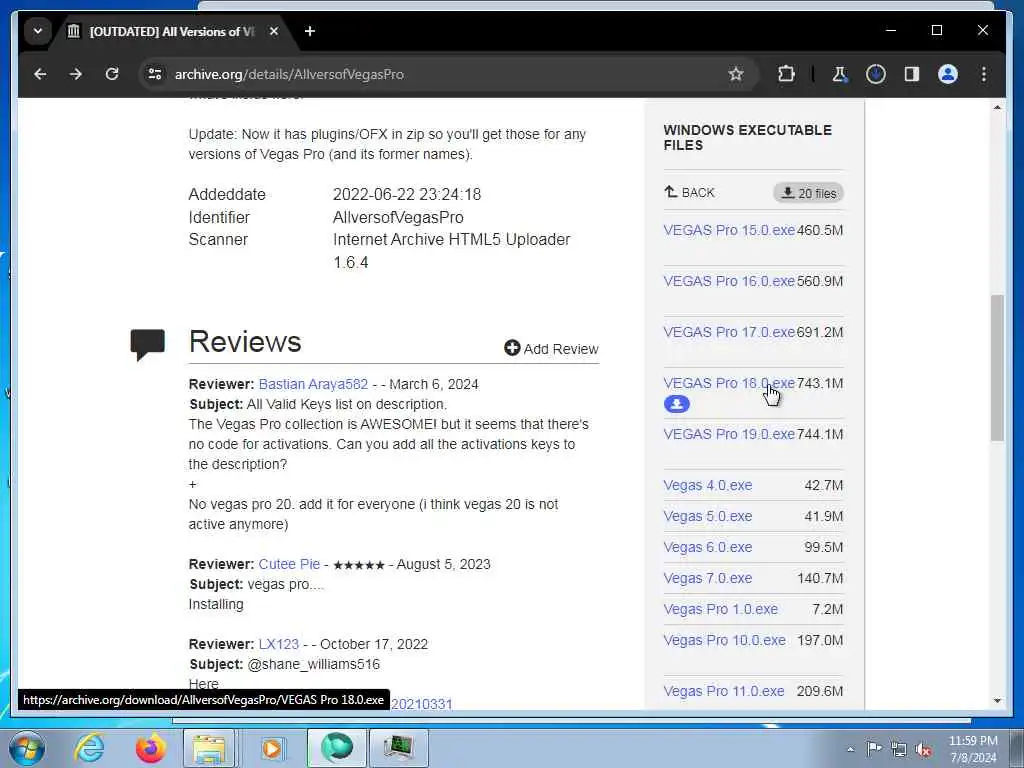
Task: Click the page vertical scrollbar thumb
Action: tap(997, 368)
